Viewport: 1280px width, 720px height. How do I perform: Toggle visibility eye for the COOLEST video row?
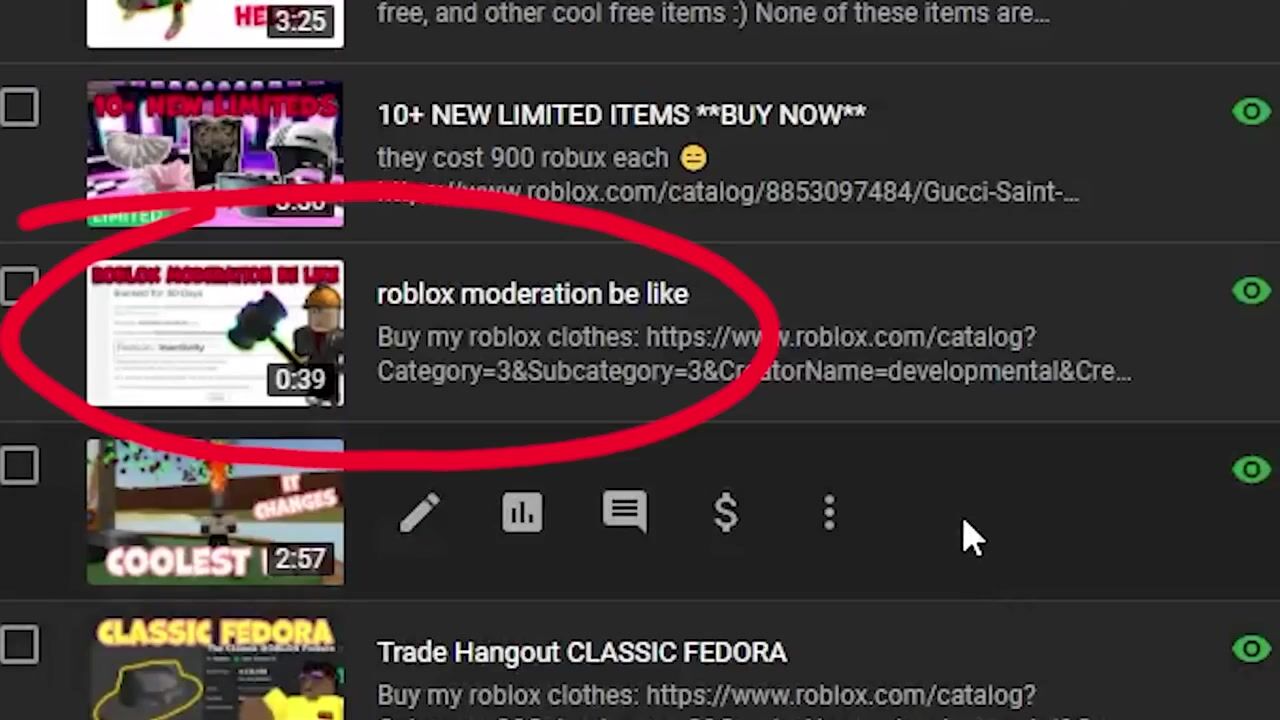click(x=1251, y=469)
